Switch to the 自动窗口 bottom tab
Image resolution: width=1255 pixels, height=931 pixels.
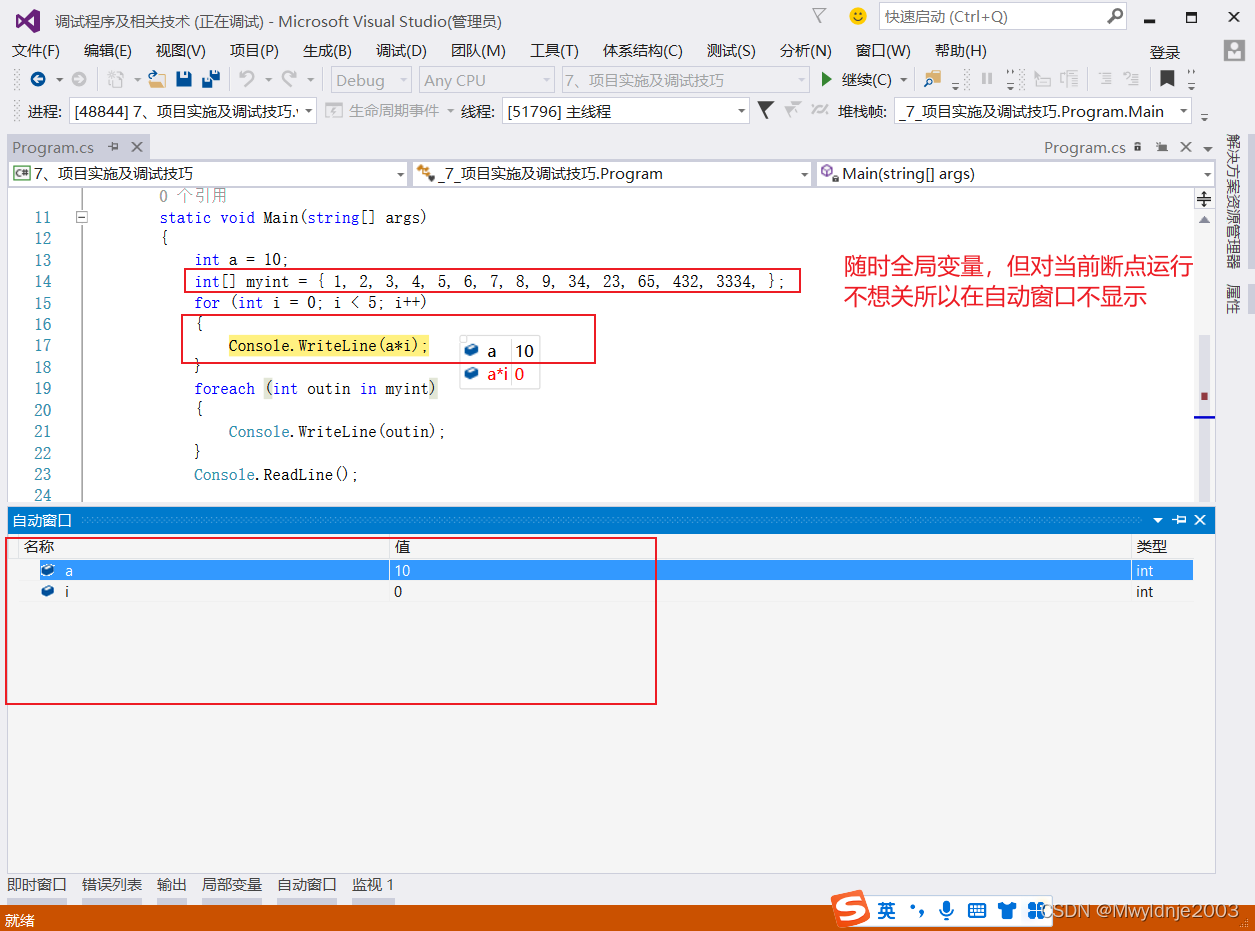[307, 885]
